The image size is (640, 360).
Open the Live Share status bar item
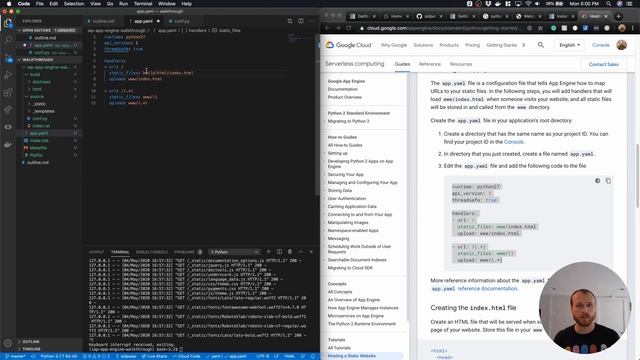click(154, 356)
